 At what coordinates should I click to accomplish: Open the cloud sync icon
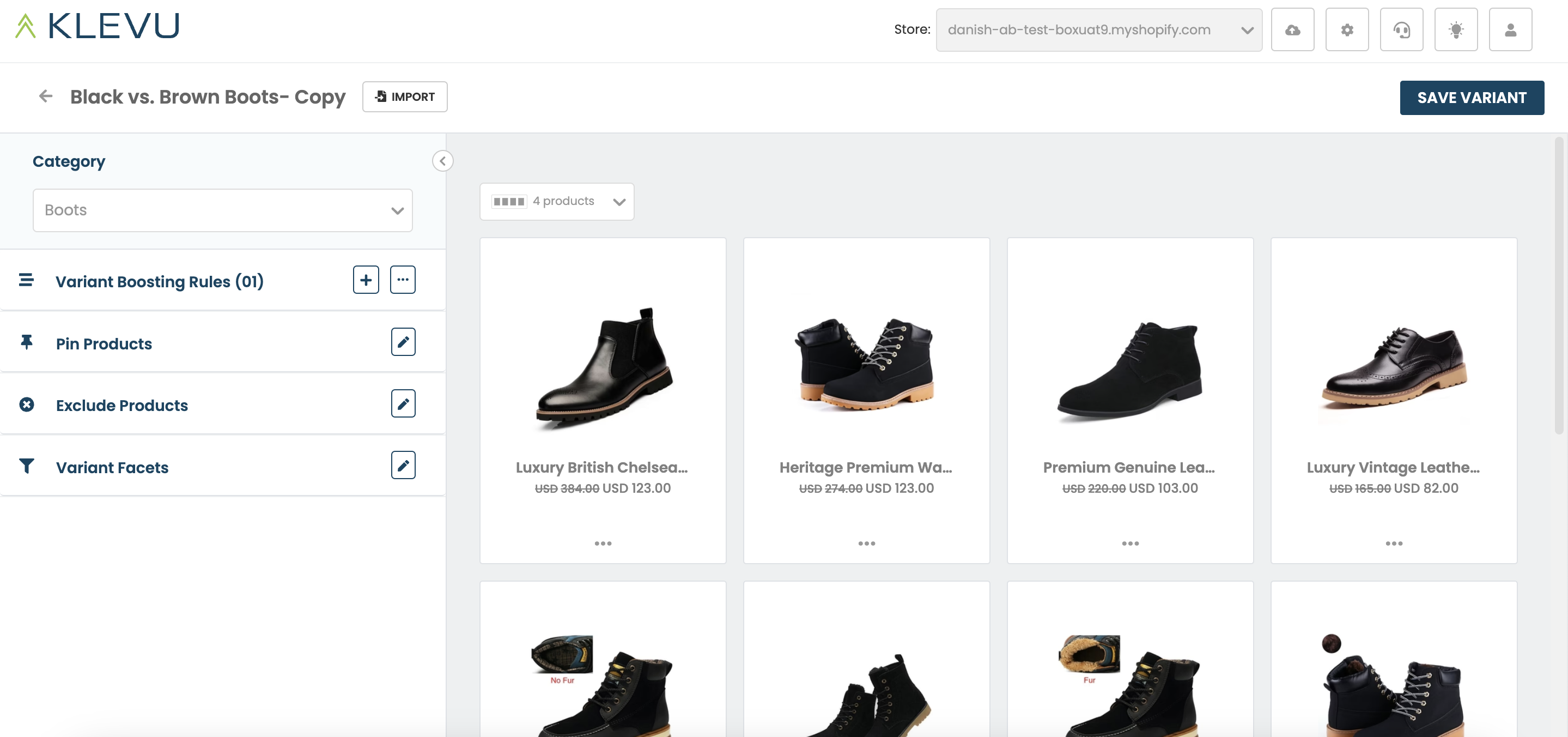[1292, 29]
